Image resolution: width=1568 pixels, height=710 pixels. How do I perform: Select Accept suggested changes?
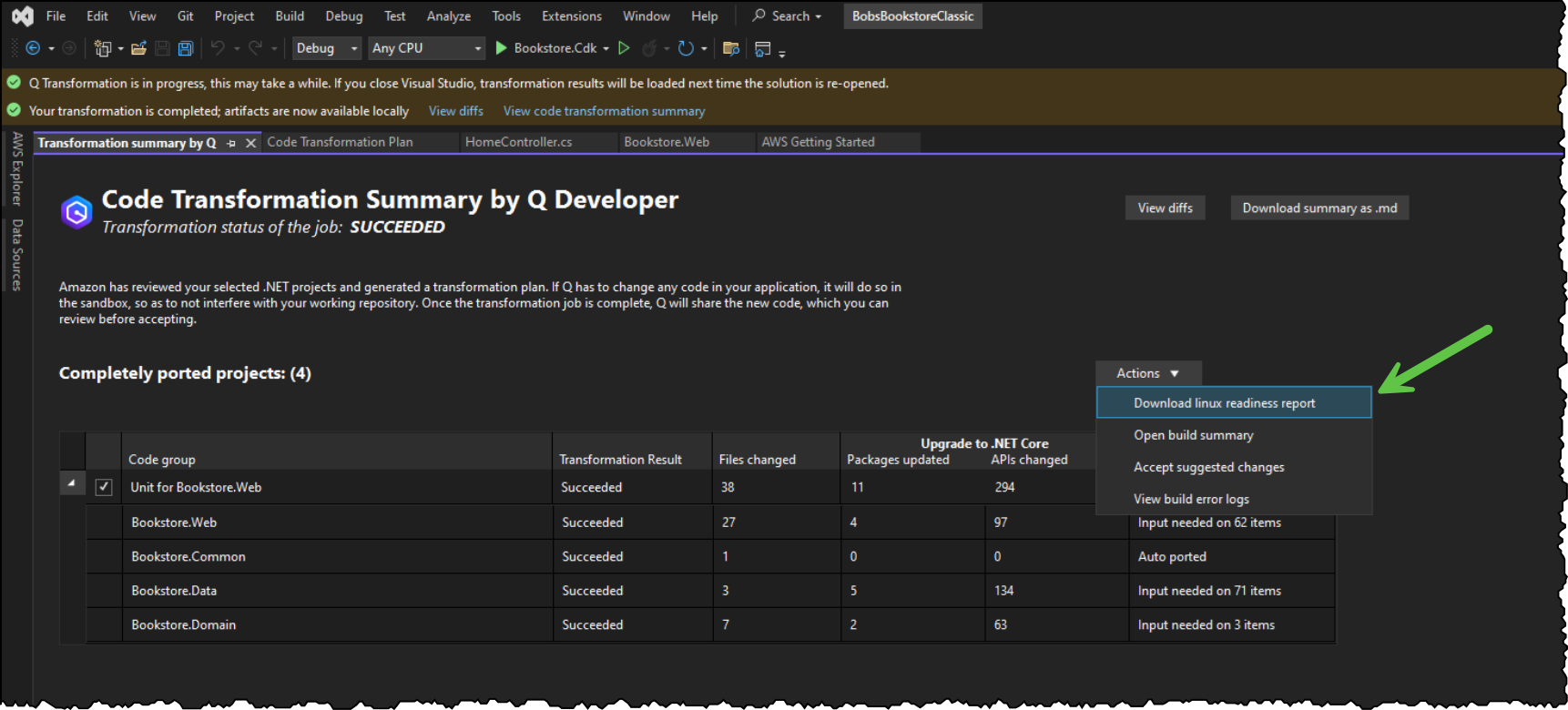[x=1234, y=467]
